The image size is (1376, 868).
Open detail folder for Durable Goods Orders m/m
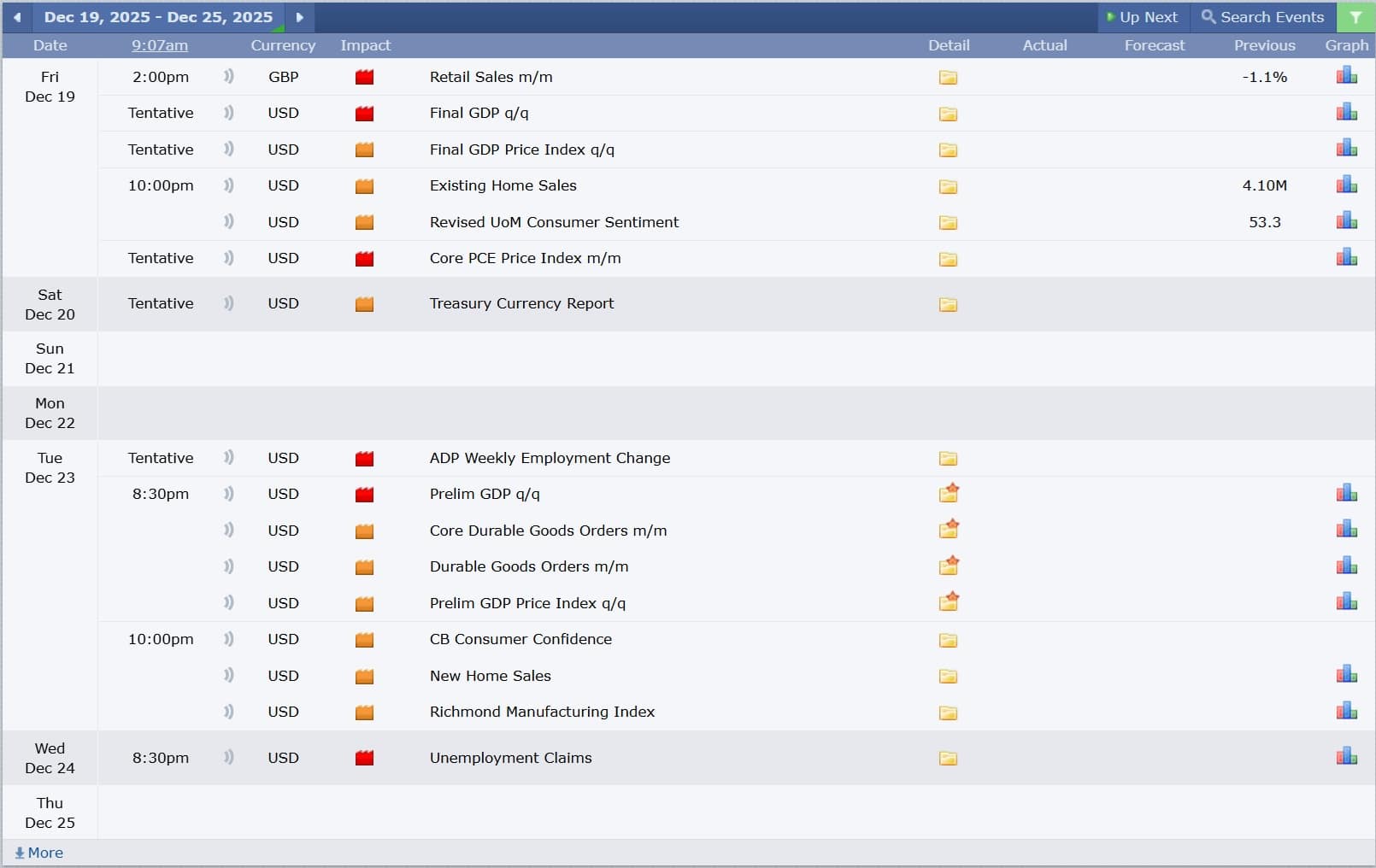coord(949,566)
